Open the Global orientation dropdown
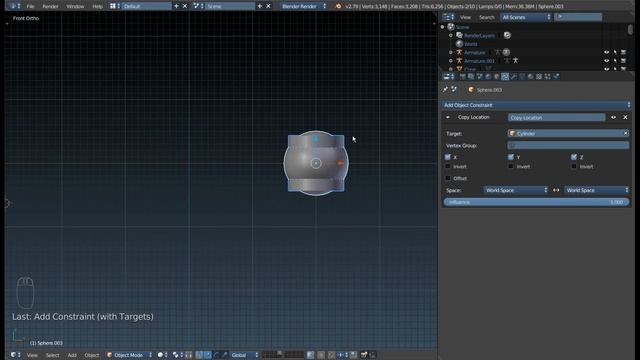The width and height of the screenshot is (640, 360). pos(244,355)
